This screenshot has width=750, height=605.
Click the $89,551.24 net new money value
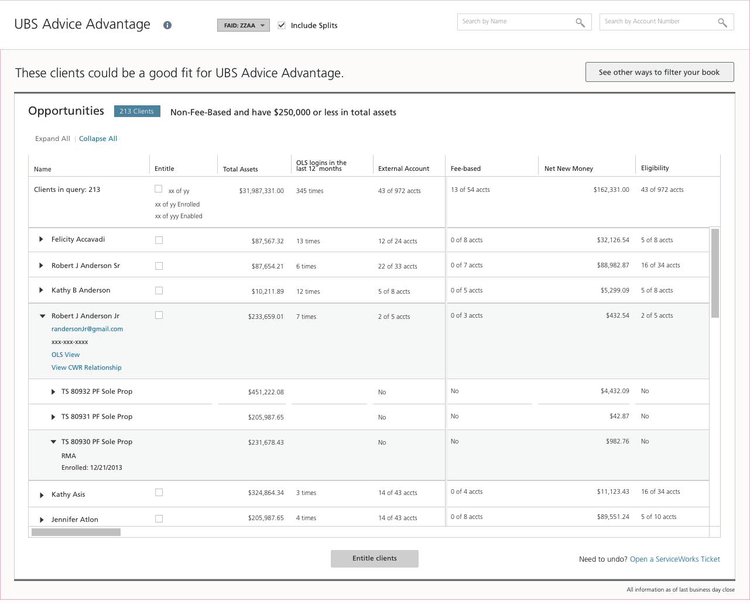click(x=613, y=517)
